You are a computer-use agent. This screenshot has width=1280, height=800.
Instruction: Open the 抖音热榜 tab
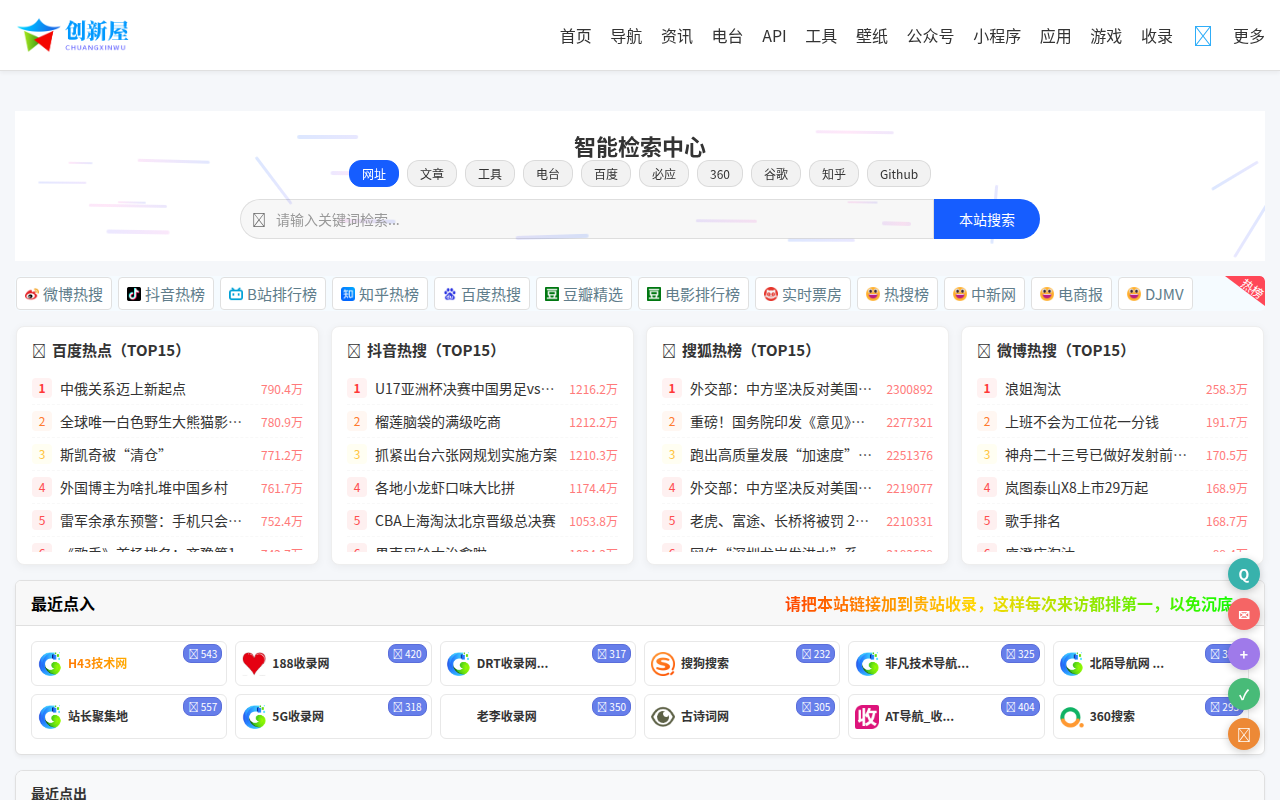(x=166, y=294)
